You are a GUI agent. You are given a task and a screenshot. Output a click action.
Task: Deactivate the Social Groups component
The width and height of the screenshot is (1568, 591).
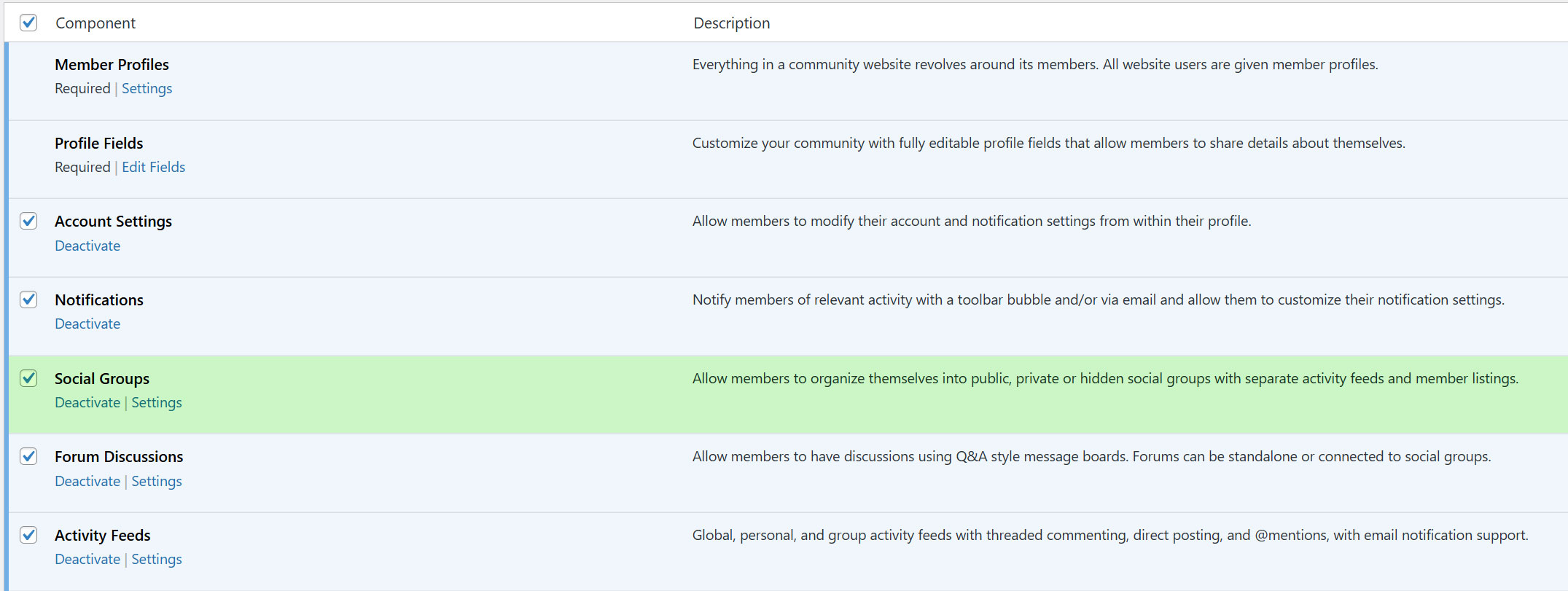coord(87,402)
